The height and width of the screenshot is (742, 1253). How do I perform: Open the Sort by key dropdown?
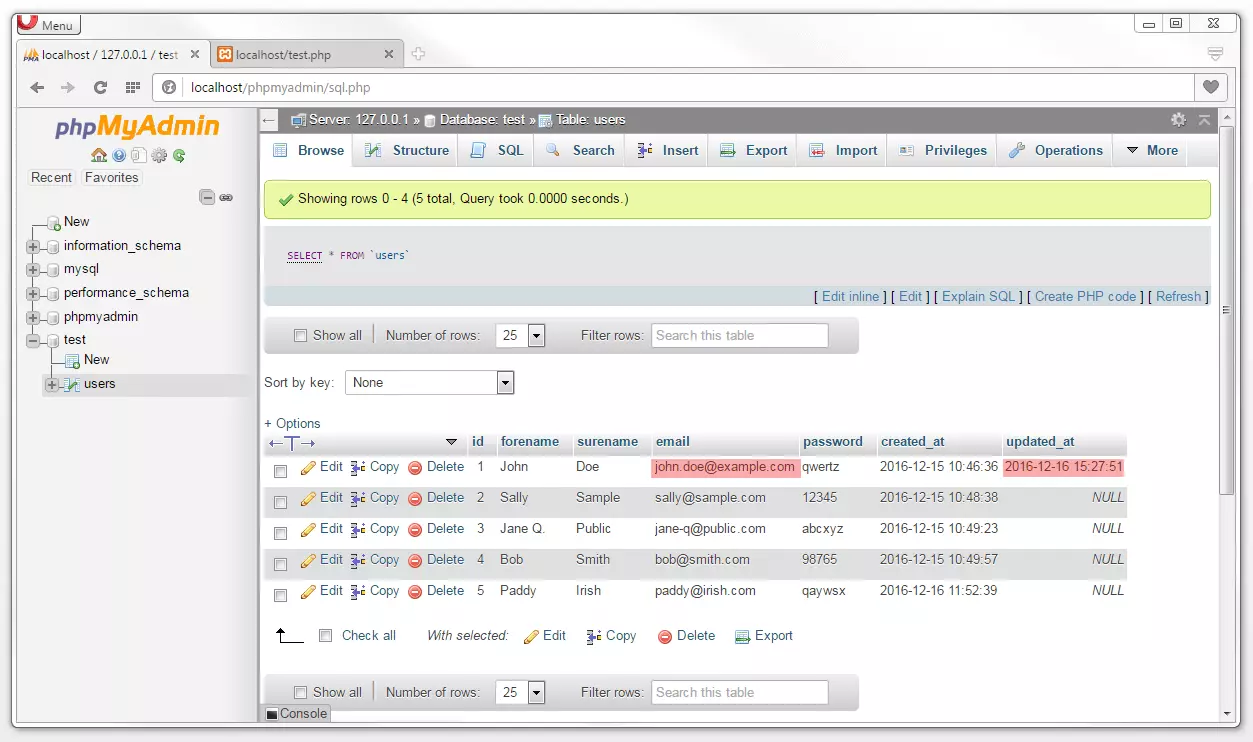click(429, 382)
